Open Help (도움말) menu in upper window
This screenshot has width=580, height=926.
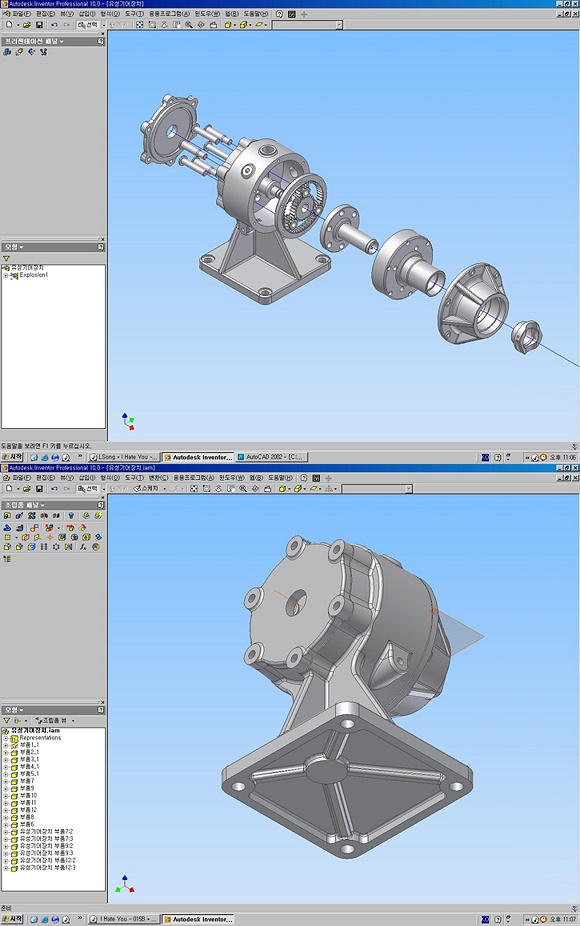[256, 14]
